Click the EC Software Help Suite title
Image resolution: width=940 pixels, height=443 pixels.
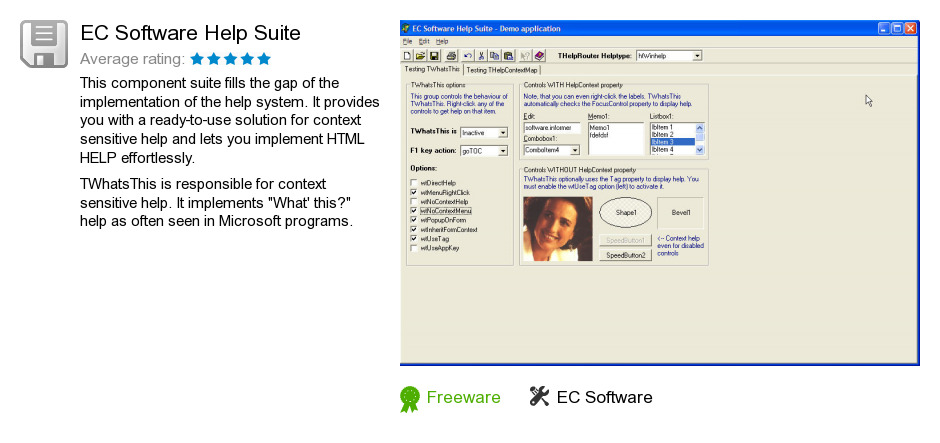coord(190,33)
